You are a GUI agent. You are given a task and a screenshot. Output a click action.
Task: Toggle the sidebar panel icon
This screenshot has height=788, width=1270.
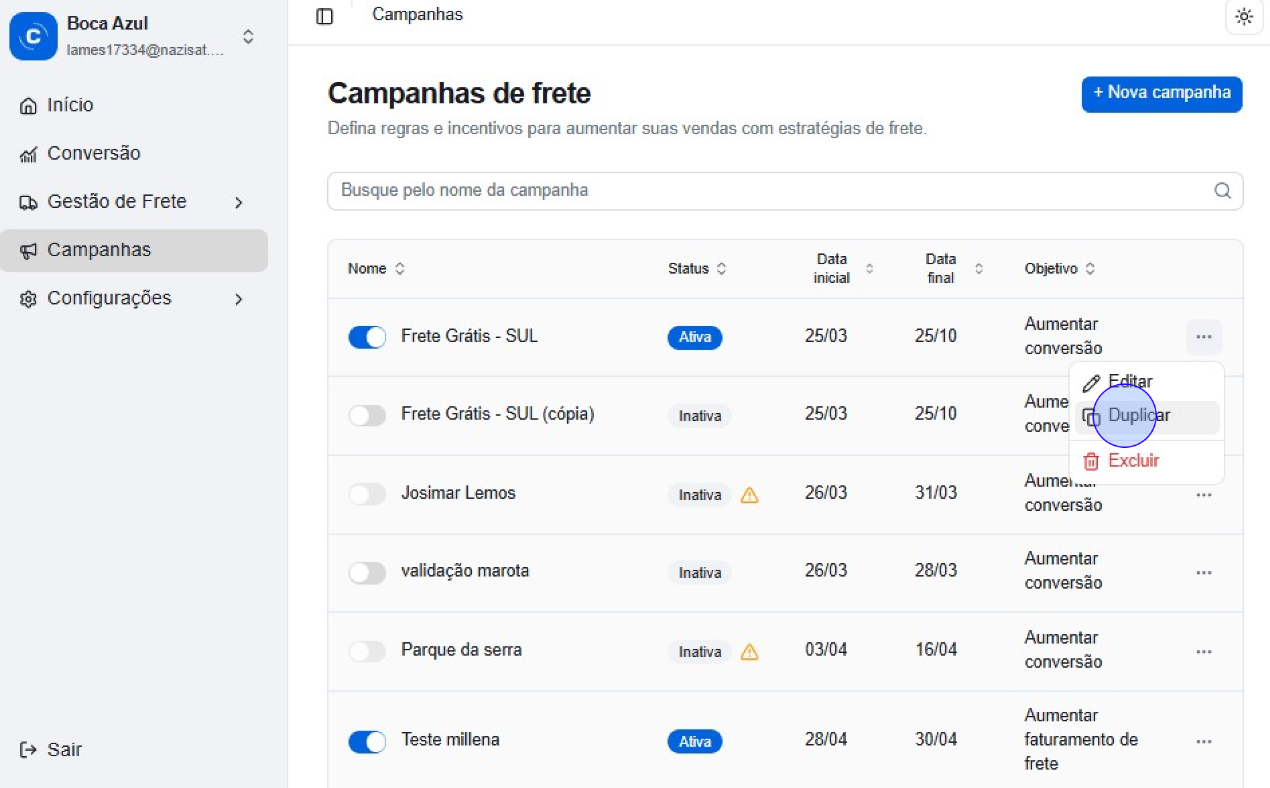click(324, 16)
